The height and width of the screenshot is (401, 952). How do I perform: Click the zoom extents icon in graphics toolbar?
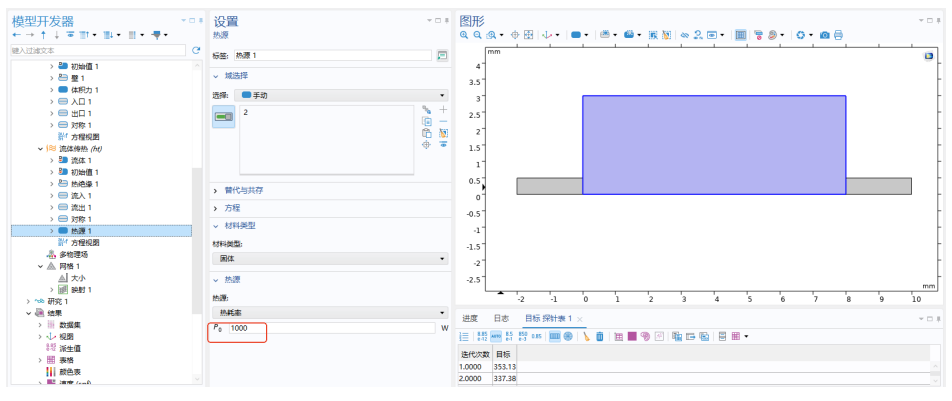coord(528,35)
